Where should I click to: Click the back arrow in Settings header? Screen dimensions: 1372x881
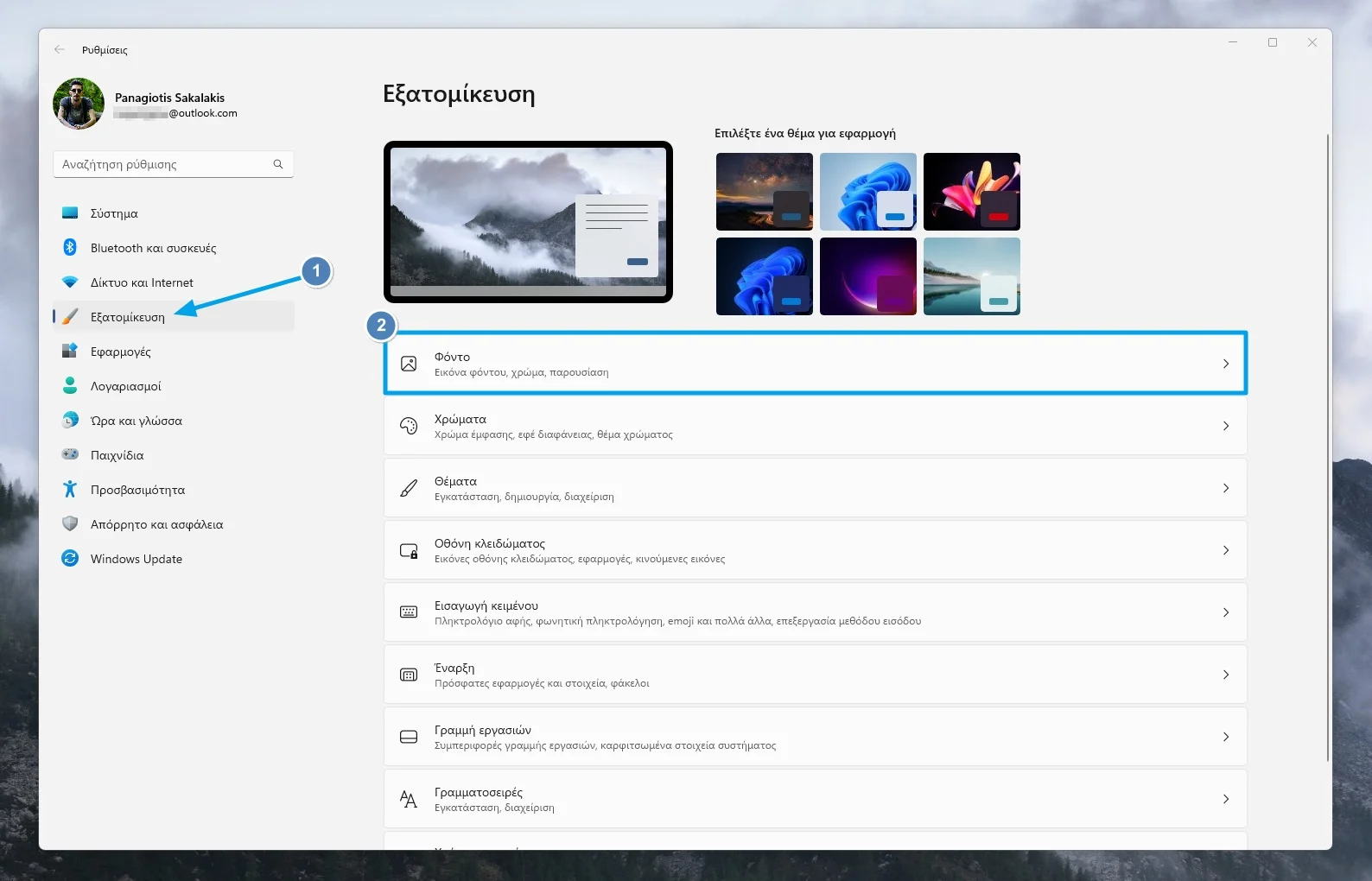(60, 50)
